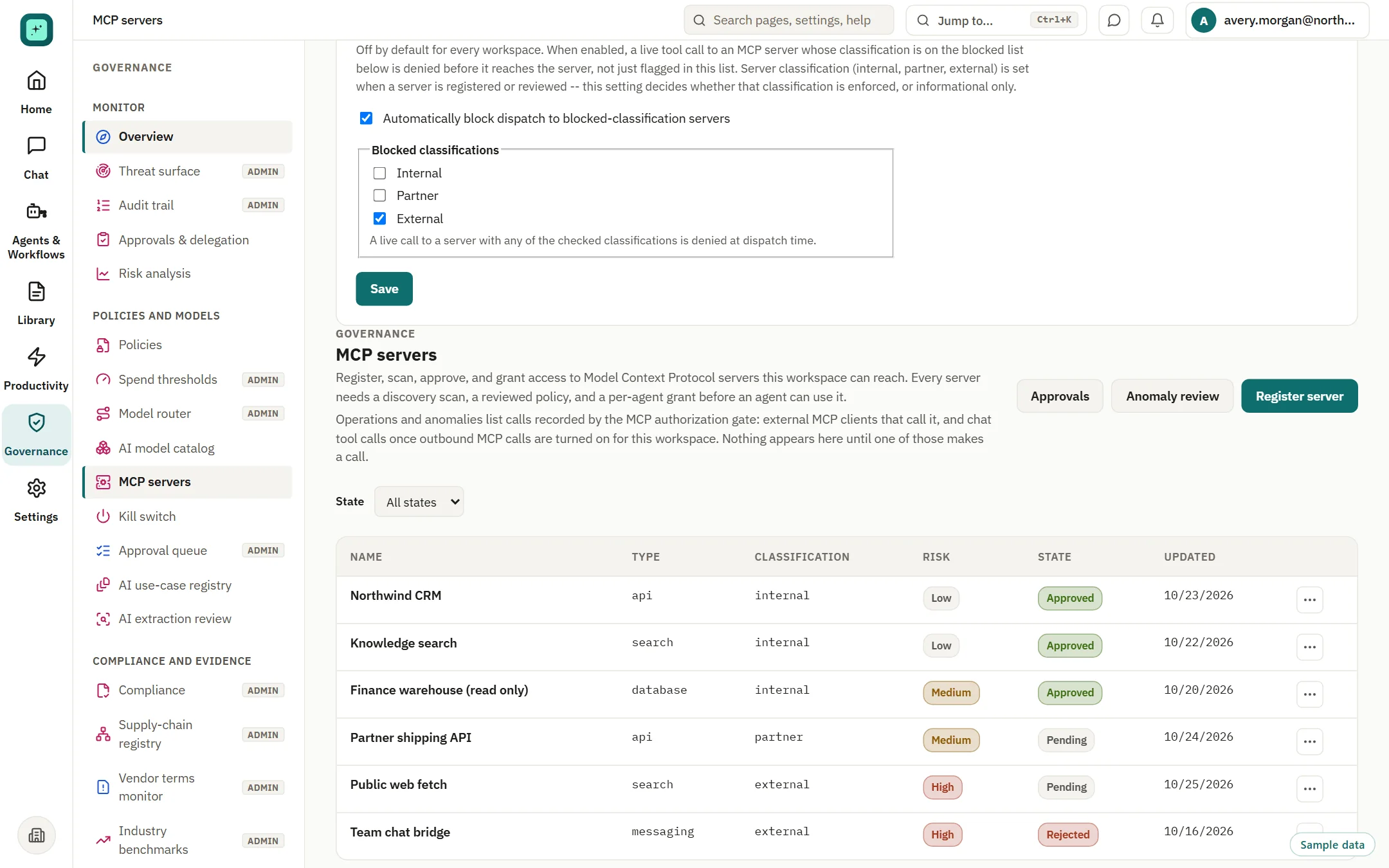This screenshot has width=1389, height=868.
Task: Toggle automatic block dispatch checkbox
Action: point(366,118)
